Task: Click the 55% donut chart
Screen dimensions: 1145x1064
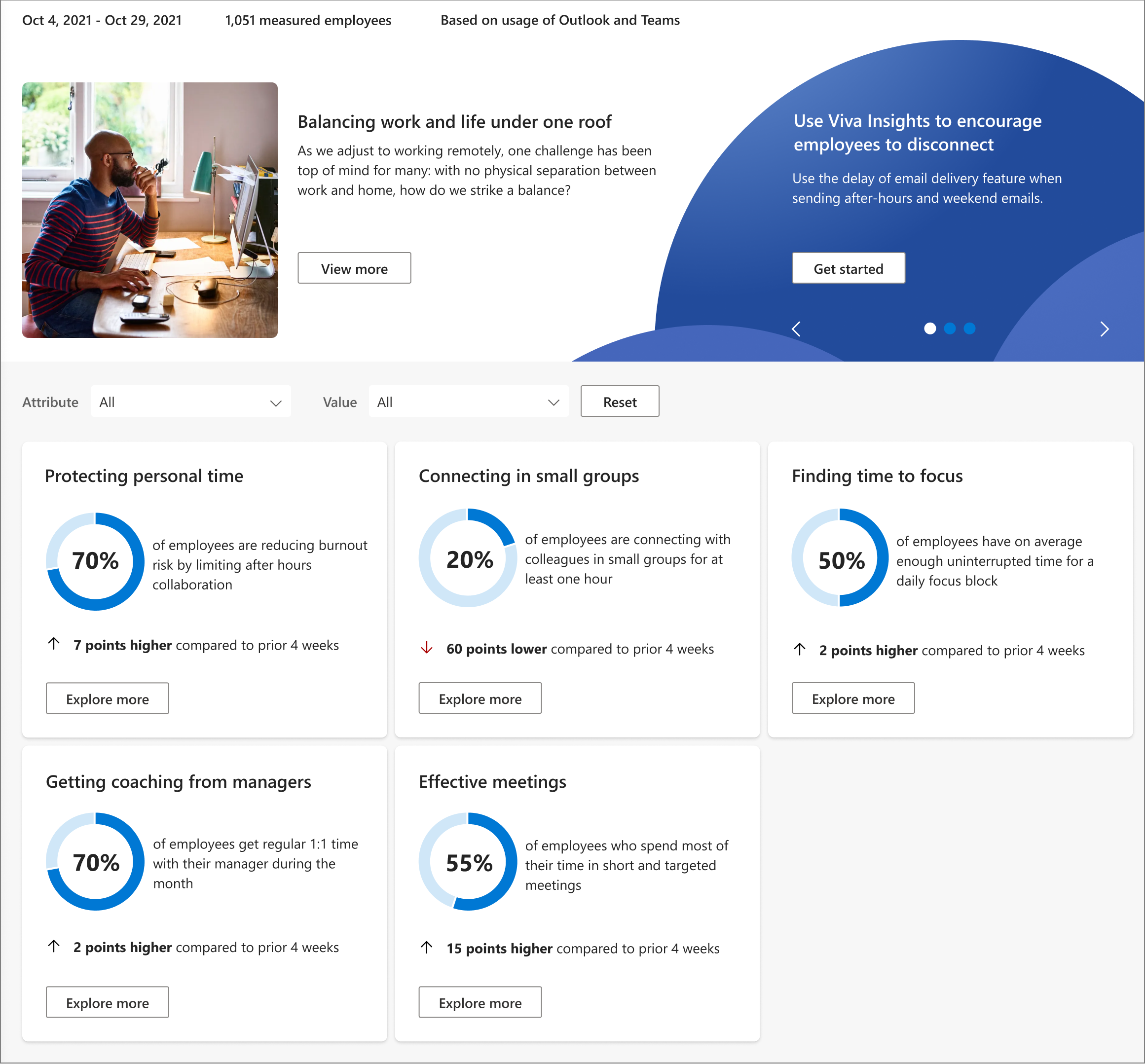Action: click(468, 862)
